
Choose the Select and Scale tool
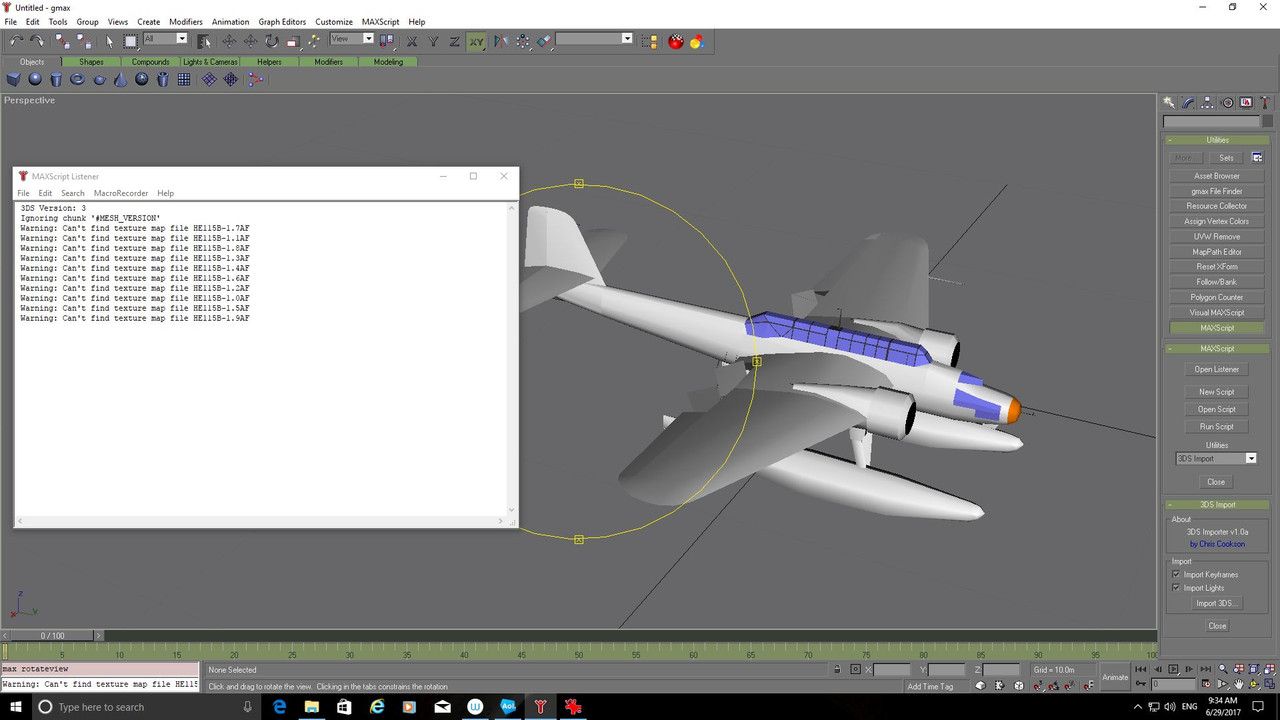[x=293, y=41]
